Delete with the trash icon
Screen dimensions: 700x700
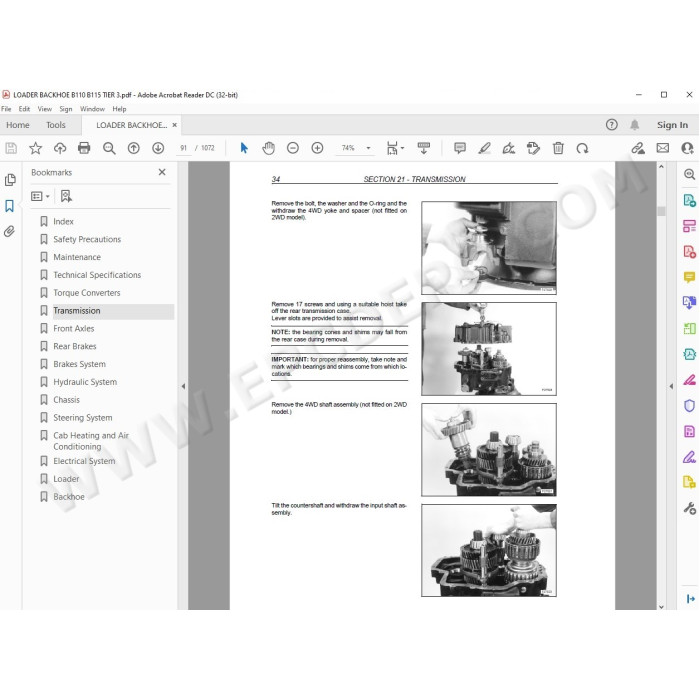coord(558,148)
